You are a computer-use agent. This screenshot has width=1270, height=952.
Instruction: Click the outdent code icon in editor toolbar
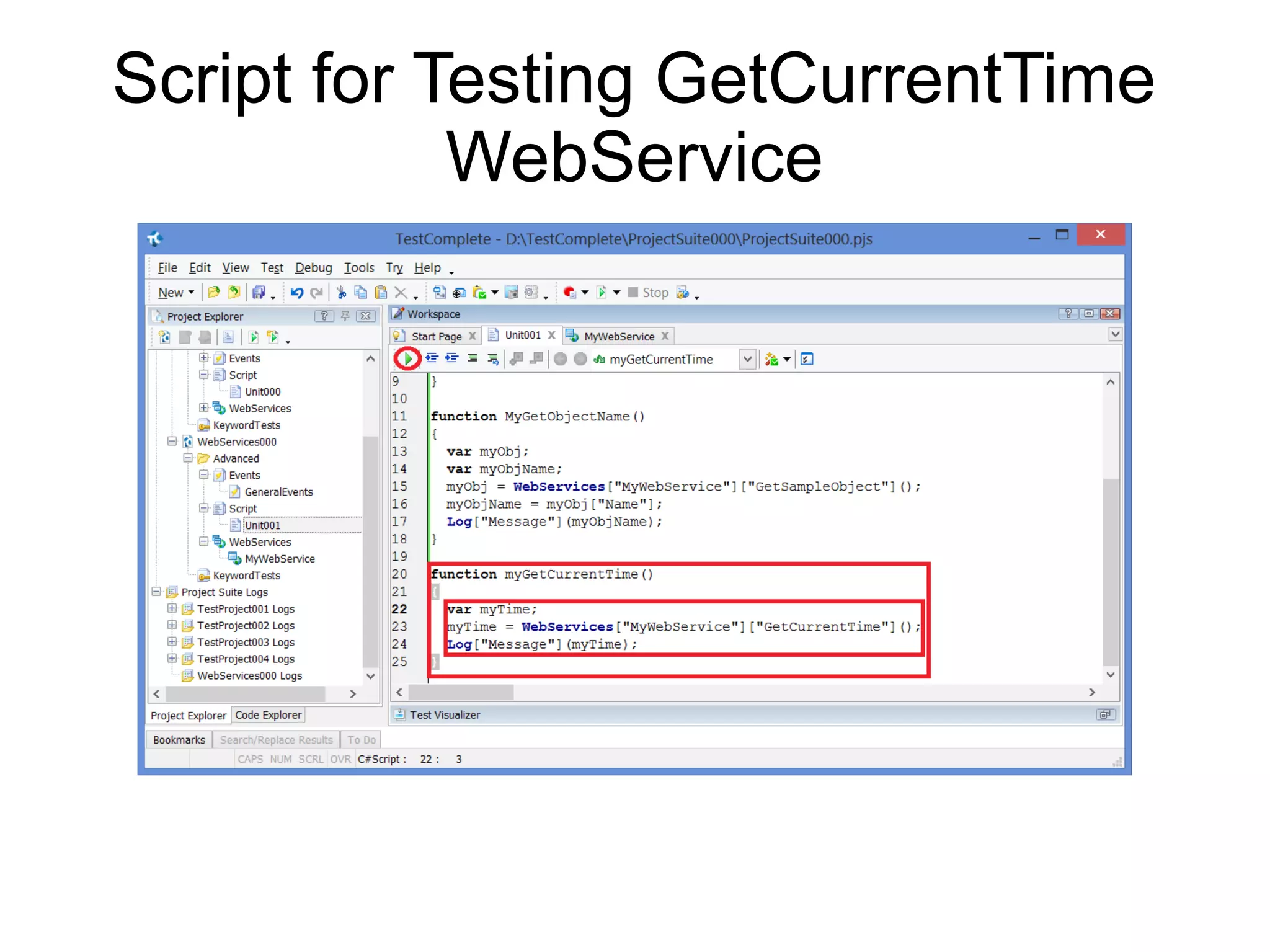click(432, 358)
